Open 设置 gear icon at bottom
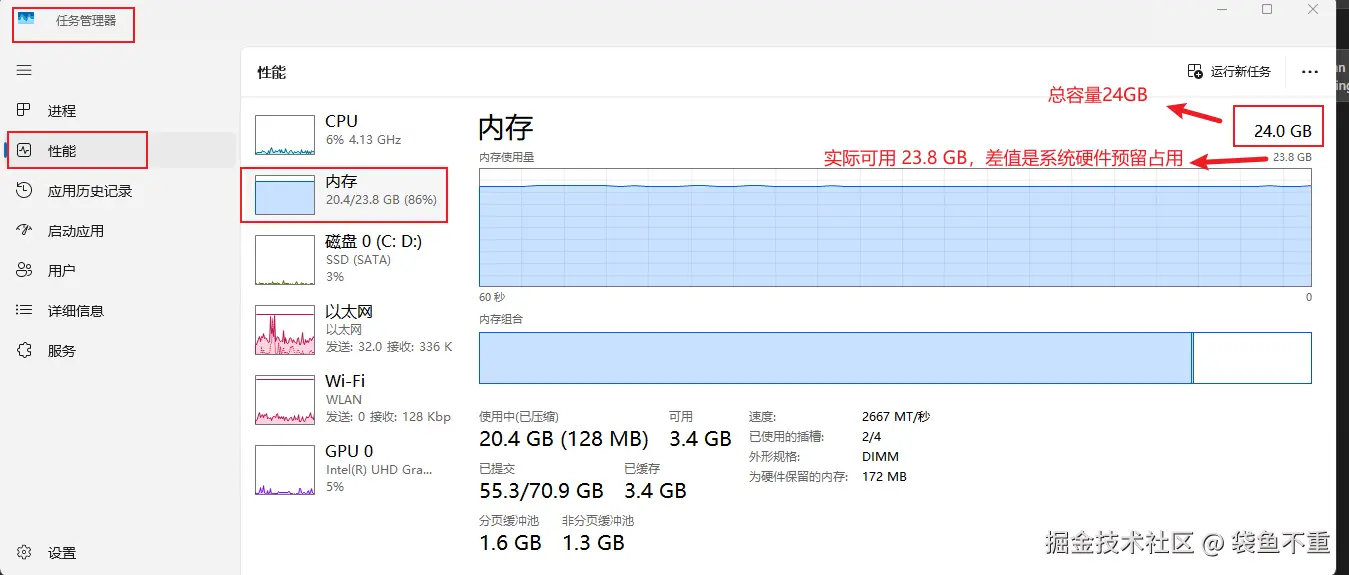Viewport: 1349px width, 575px height. (25, 552)
